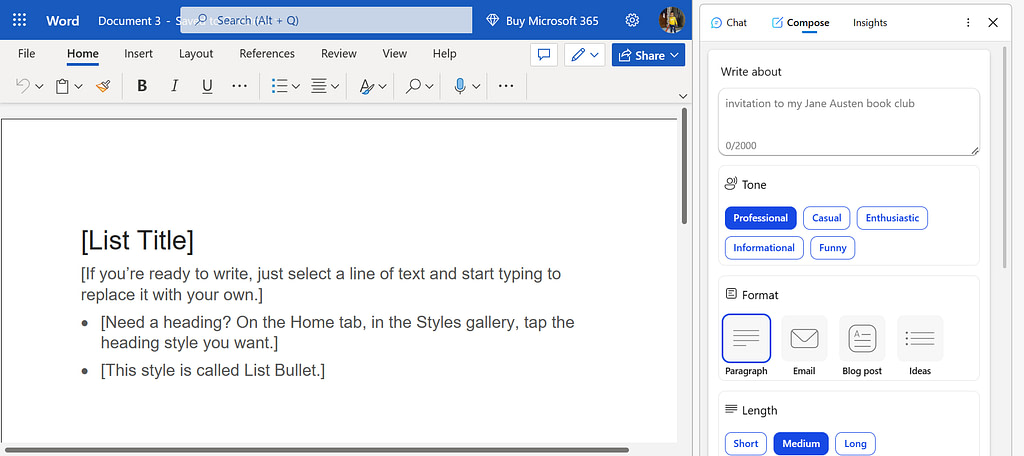Select the Informational tone

(x=764, y=248)
